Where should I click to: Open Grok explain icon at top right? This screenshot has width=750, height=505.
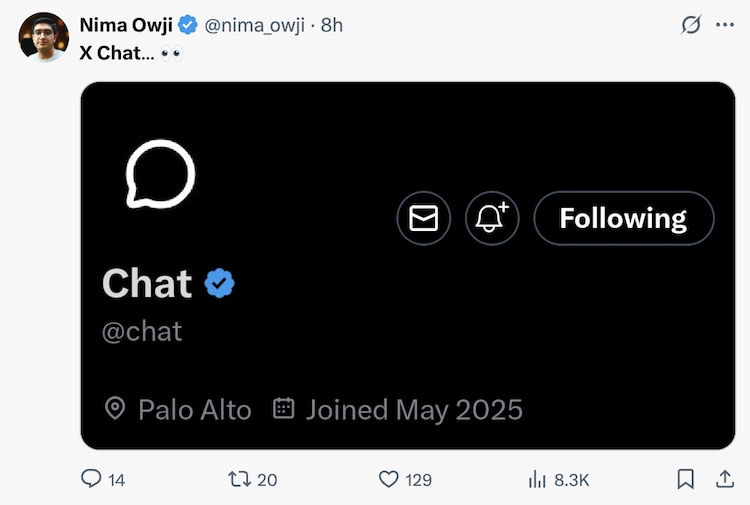click(x=690, y=25)
